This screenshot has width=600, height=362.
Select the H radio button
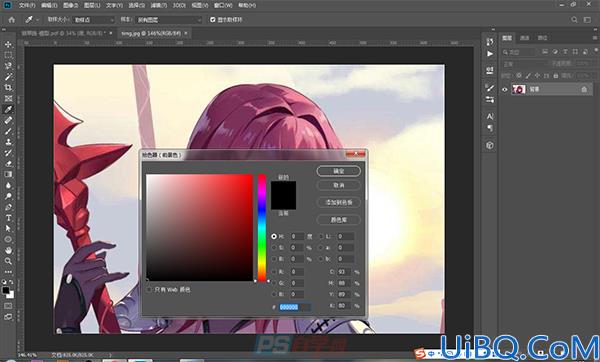point(274,236)
